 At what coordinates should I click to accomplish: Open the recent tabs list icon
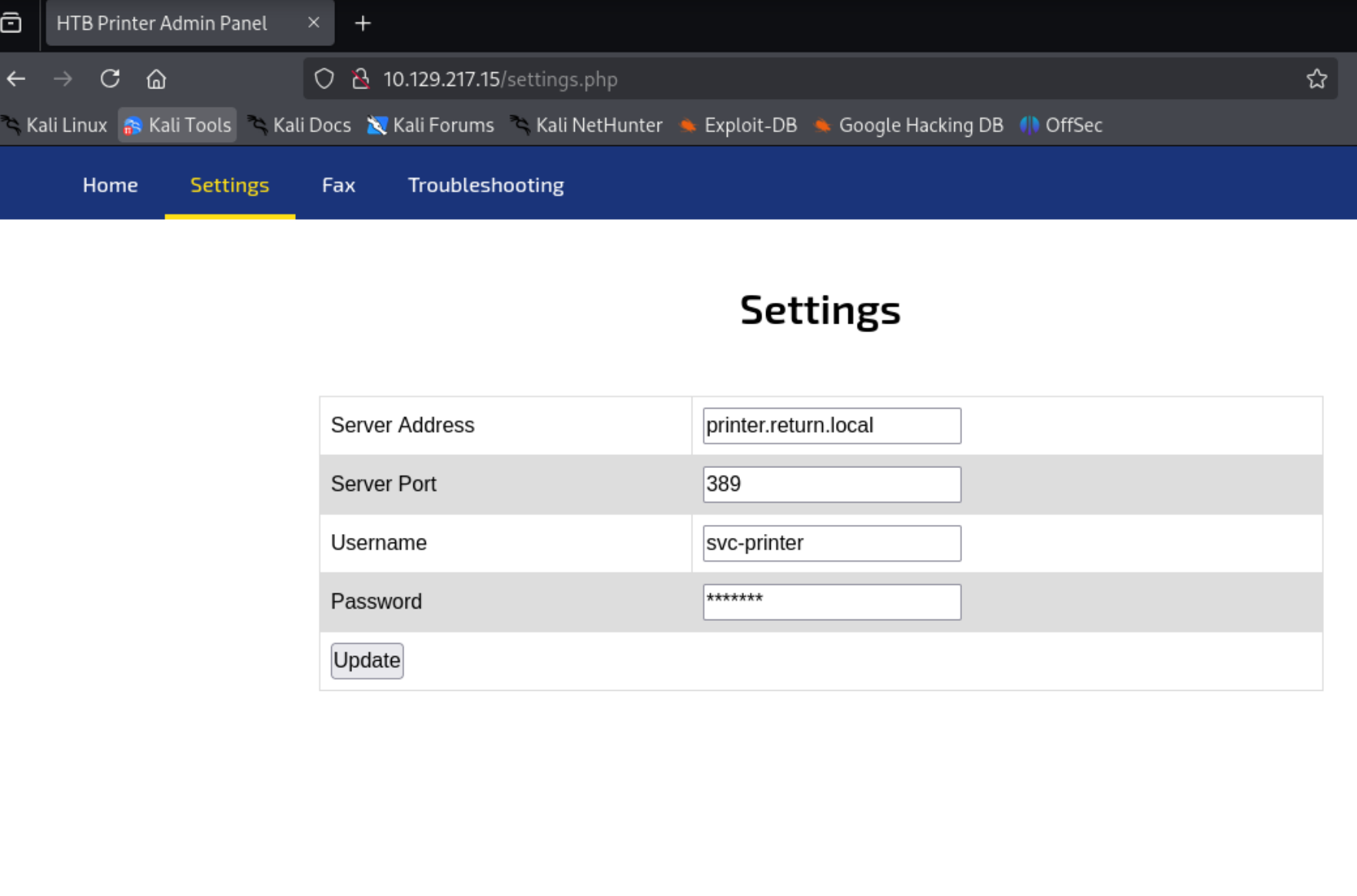pos(11,23)
